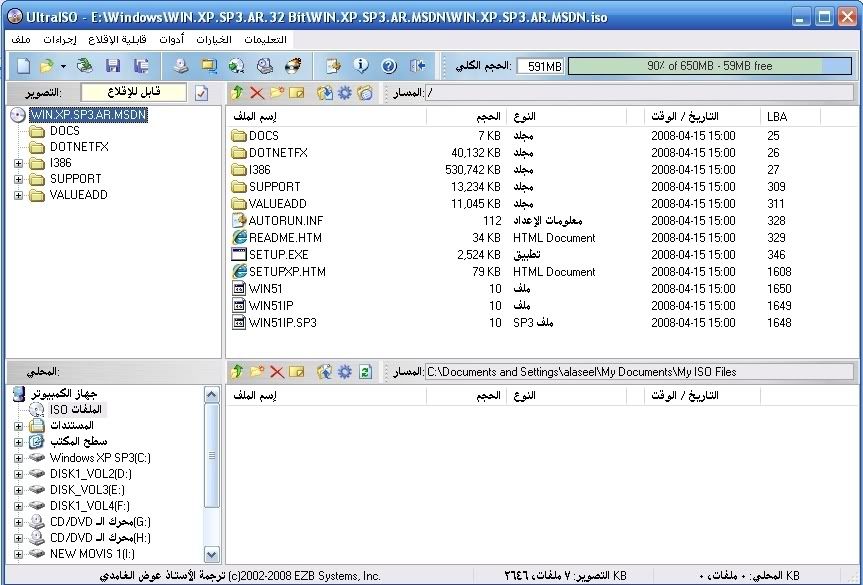Click the image properties checkmark document icon

click(x=201, y=93)
